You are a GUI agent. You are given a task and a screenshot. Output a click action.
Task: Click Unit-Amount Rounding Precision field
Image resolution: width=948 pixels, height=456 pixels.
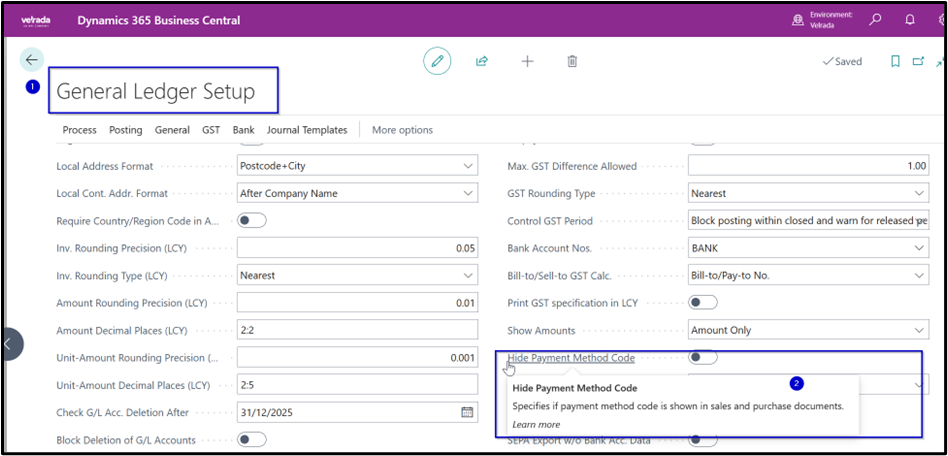357,357
